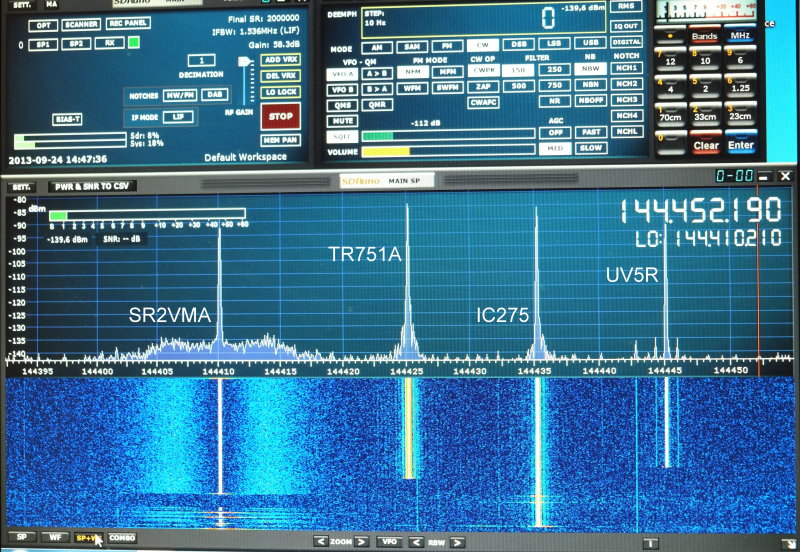
Task: Select VFO B
Action: tap(342, 90)
